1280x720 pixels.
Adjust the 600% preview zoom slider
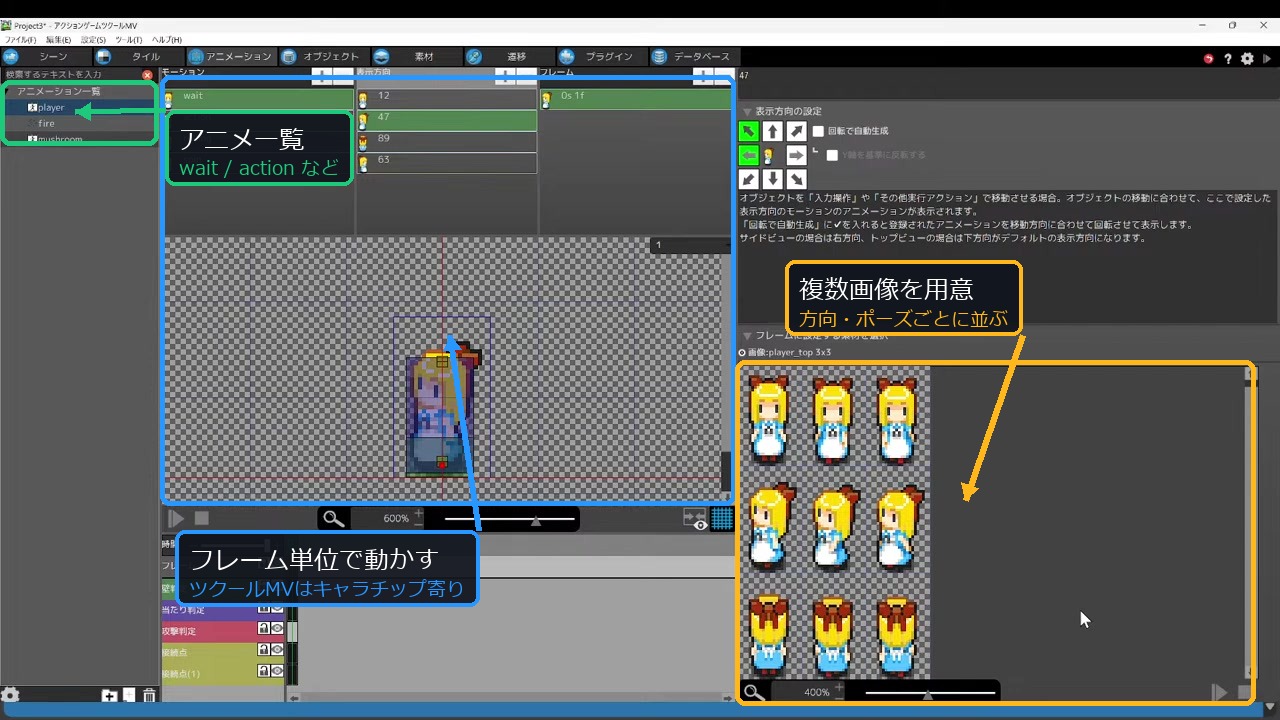[x=510, y=519]
